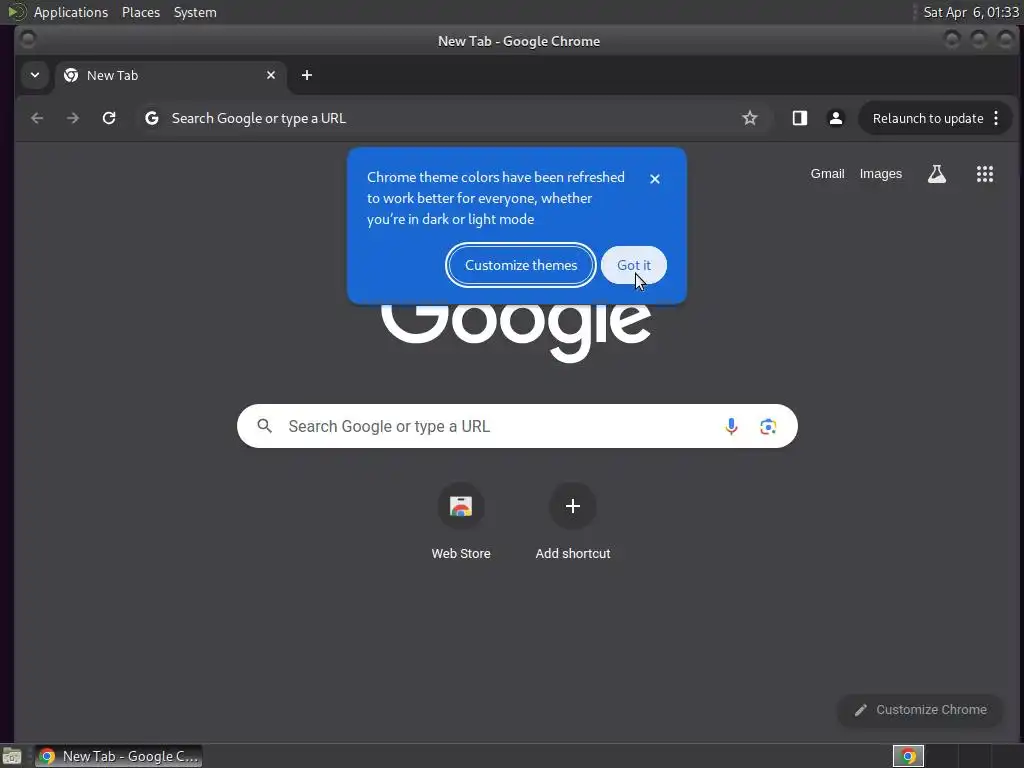Screen dimensions: 1024x768
Task: Open the Google apps grid
Action: click(985, 174)
